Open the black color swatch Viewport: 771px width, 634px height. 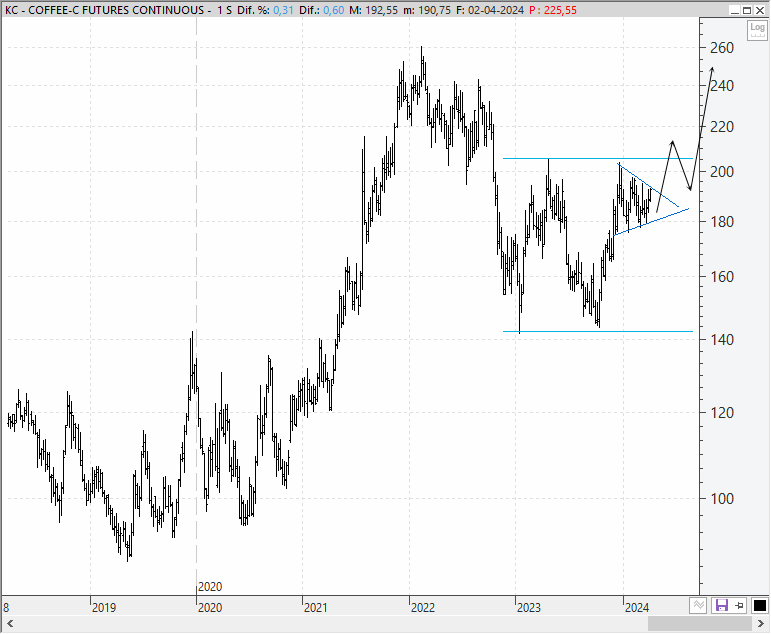click(759, 605)
